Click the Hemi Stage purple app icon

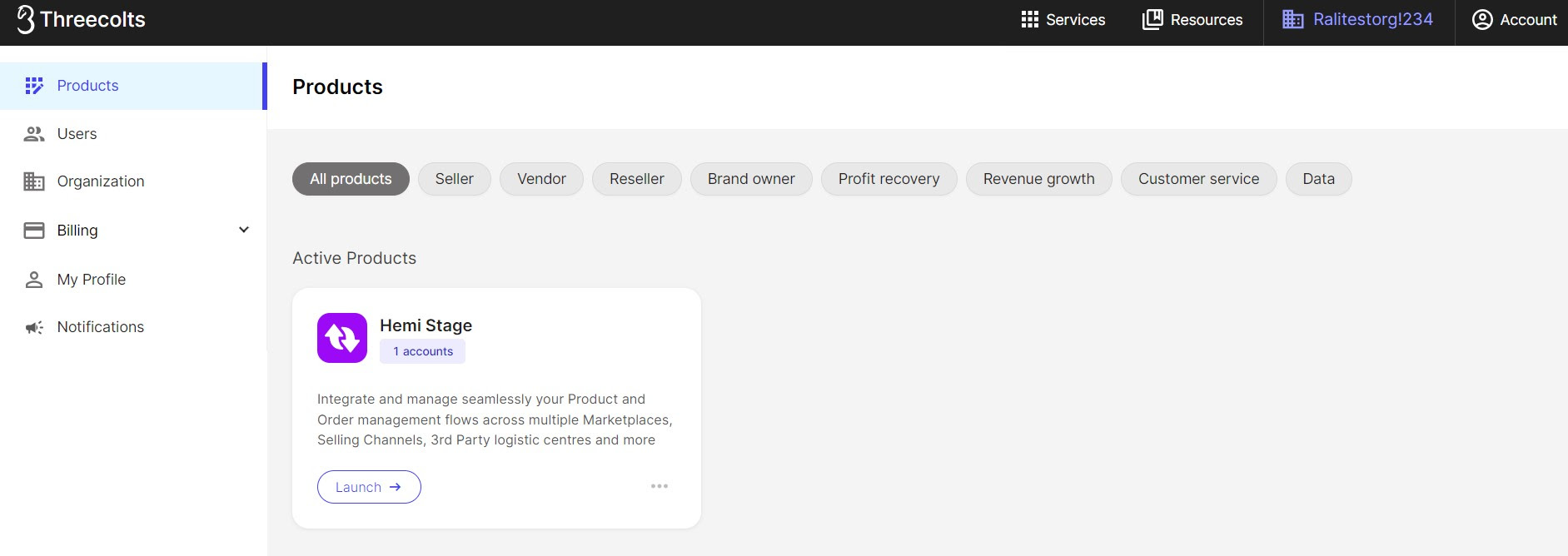tap(342, 338)
